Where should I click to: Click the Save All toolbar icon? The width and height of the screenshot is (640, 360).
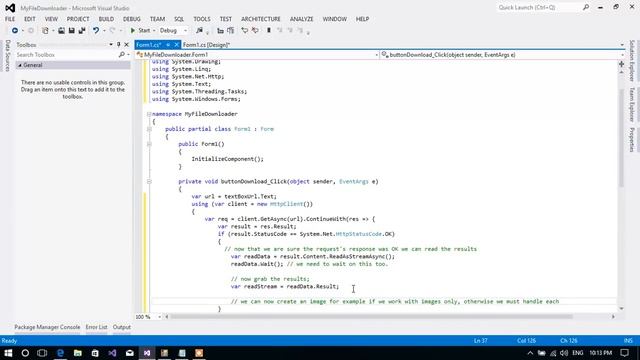pyautogui.click(x=82, y=31)
